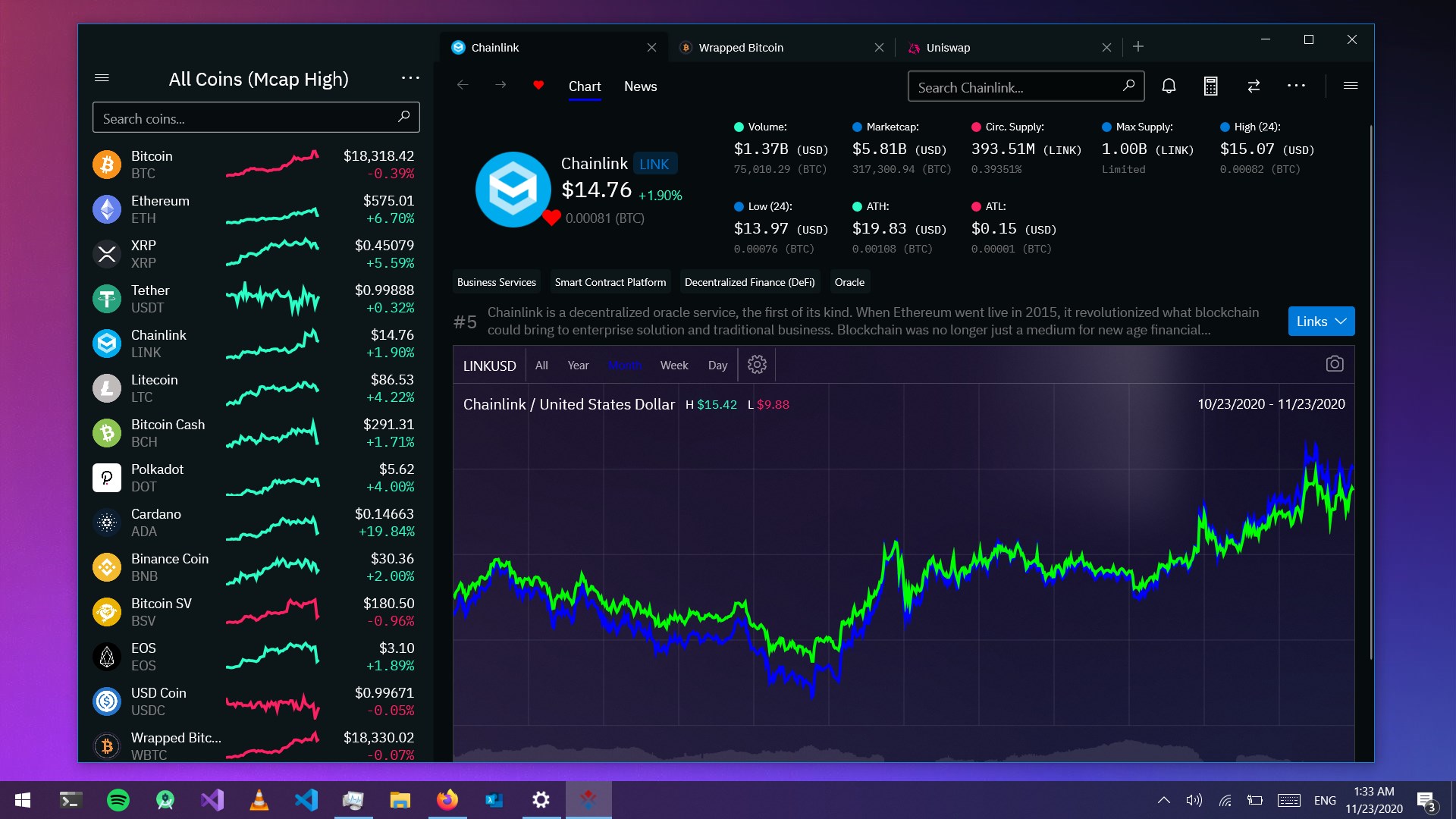
Task: Click right panel hamburger menu icon
Action: pos(1350,86)
